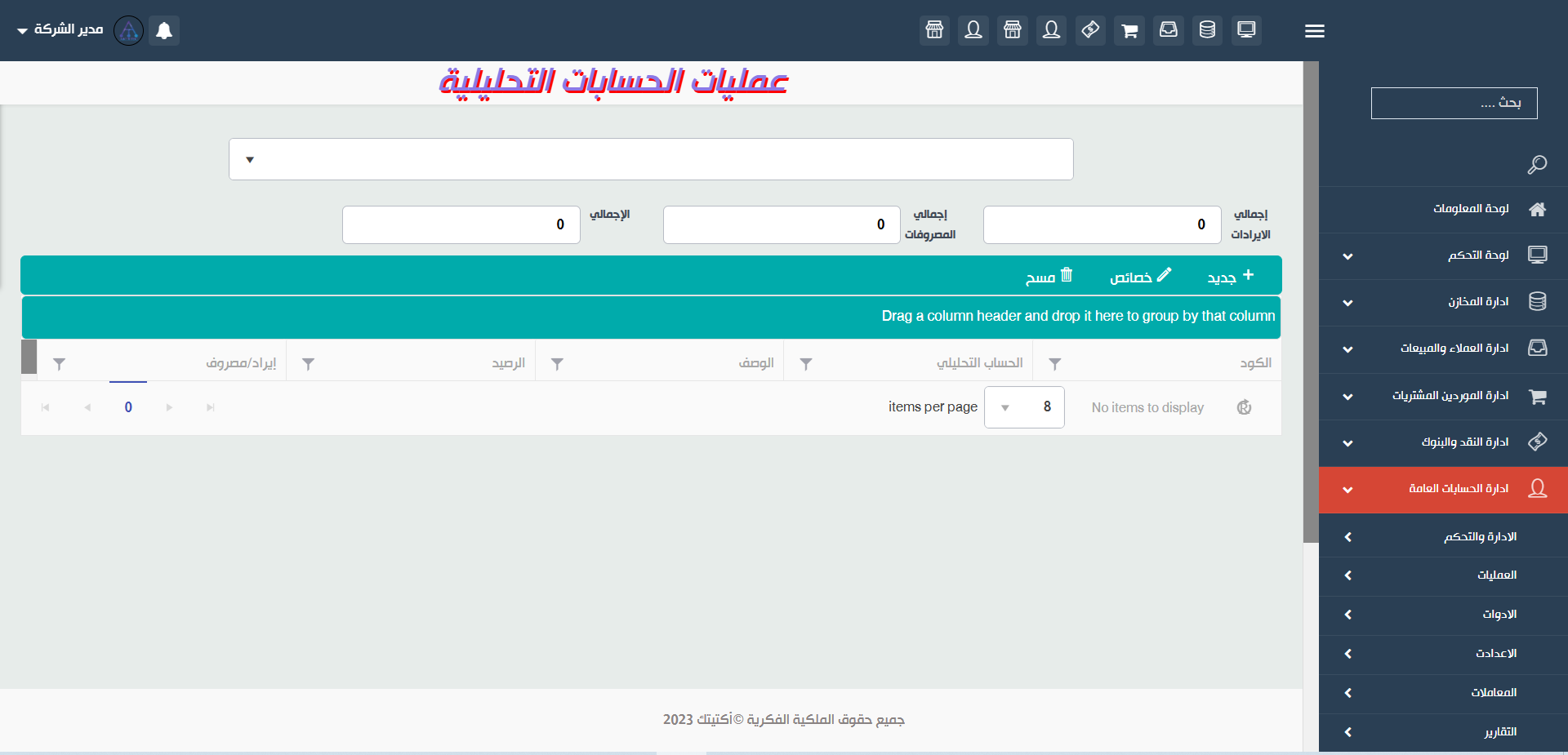Image resolution: width=1568 pixels, height=755 pixels.
Task: Sort by الكود column header
Action: 1255,363
